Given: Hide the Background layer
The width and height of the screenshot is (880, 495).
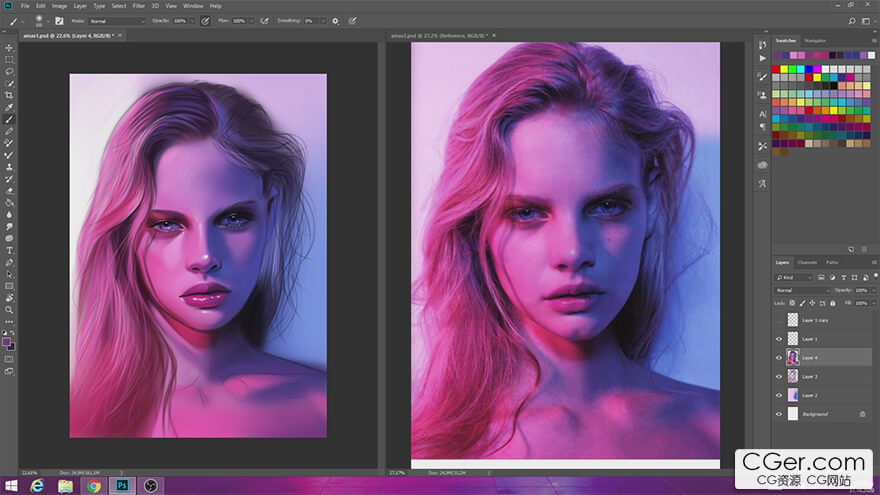Looking at the screenshot, I should (778, 414).
